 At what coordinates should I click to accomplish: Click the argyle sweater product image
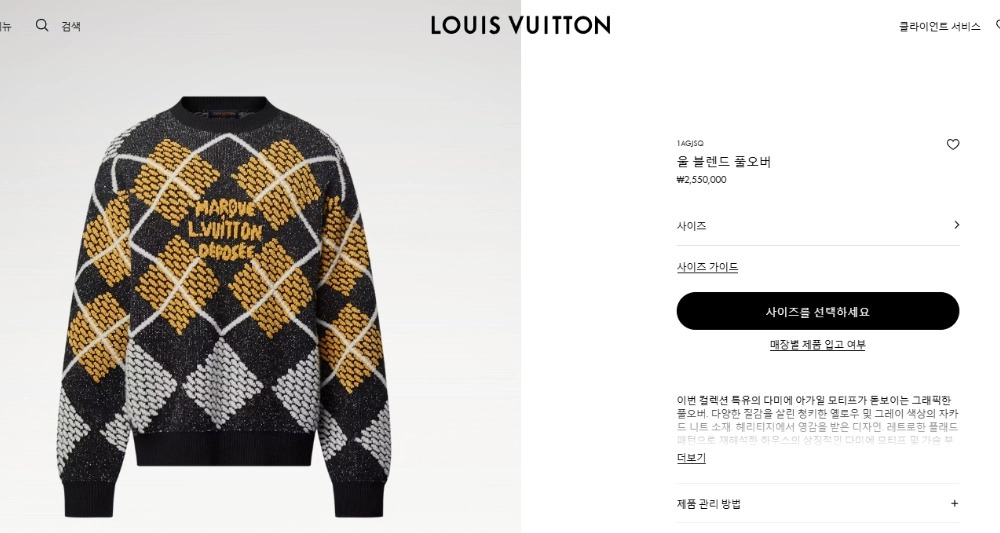[225, 306]
